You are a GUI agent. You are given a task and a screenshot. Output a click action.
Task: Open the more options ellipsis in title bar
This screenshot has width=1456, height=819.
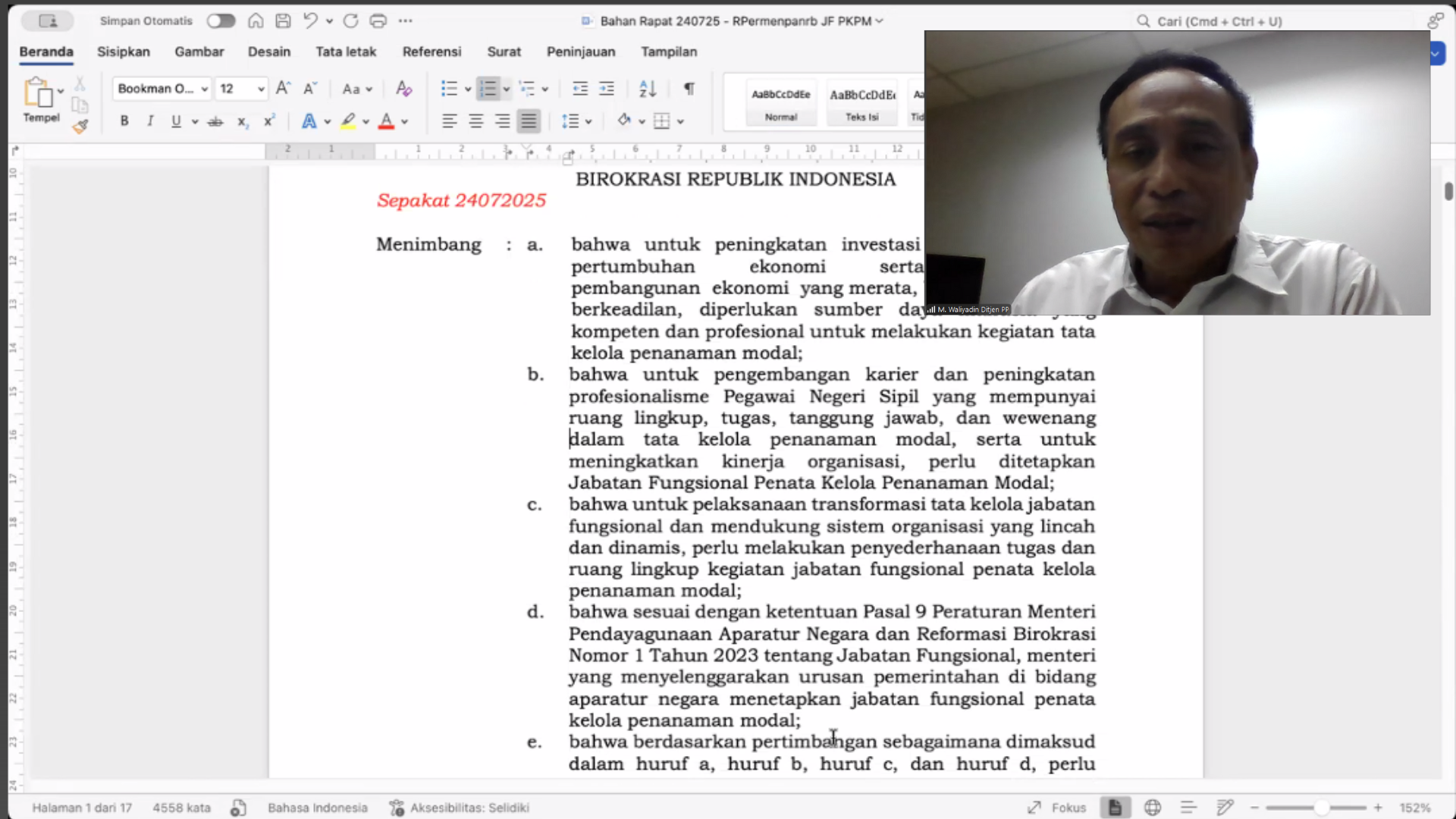pos(406,20)
